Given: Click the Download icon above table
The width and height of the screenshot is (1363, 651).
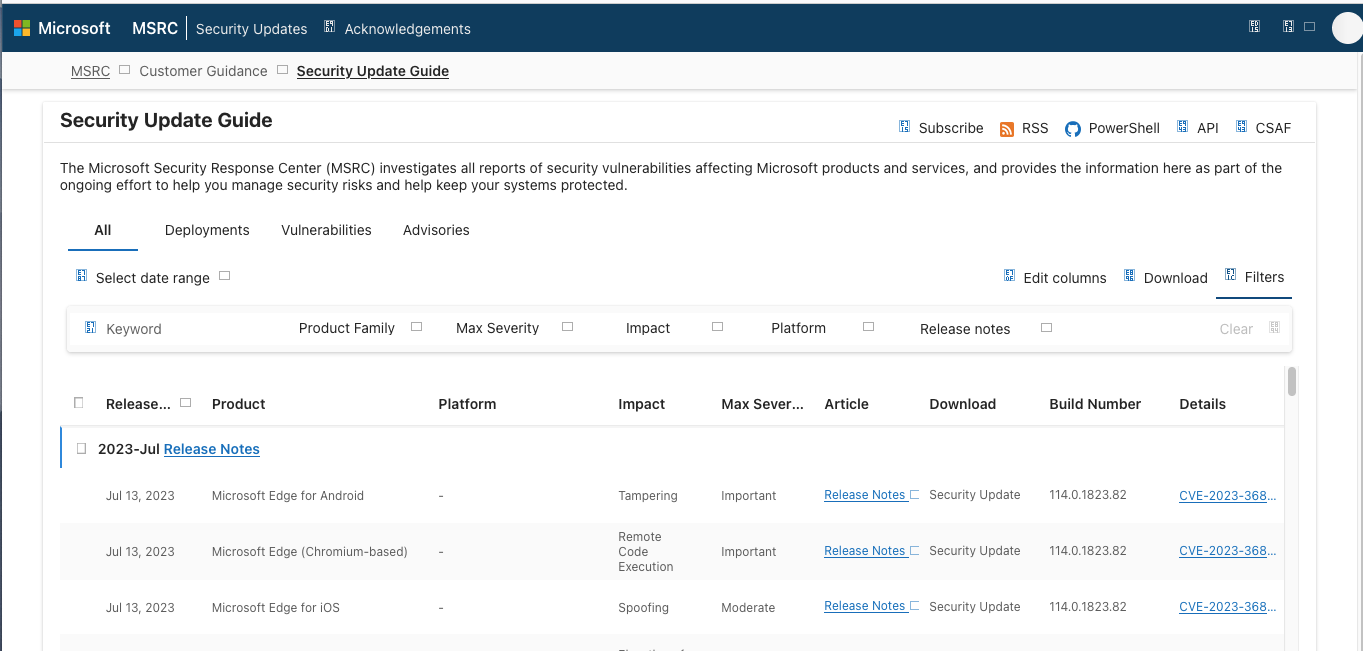Looking at the screenshot, I should pos(1129,276).
